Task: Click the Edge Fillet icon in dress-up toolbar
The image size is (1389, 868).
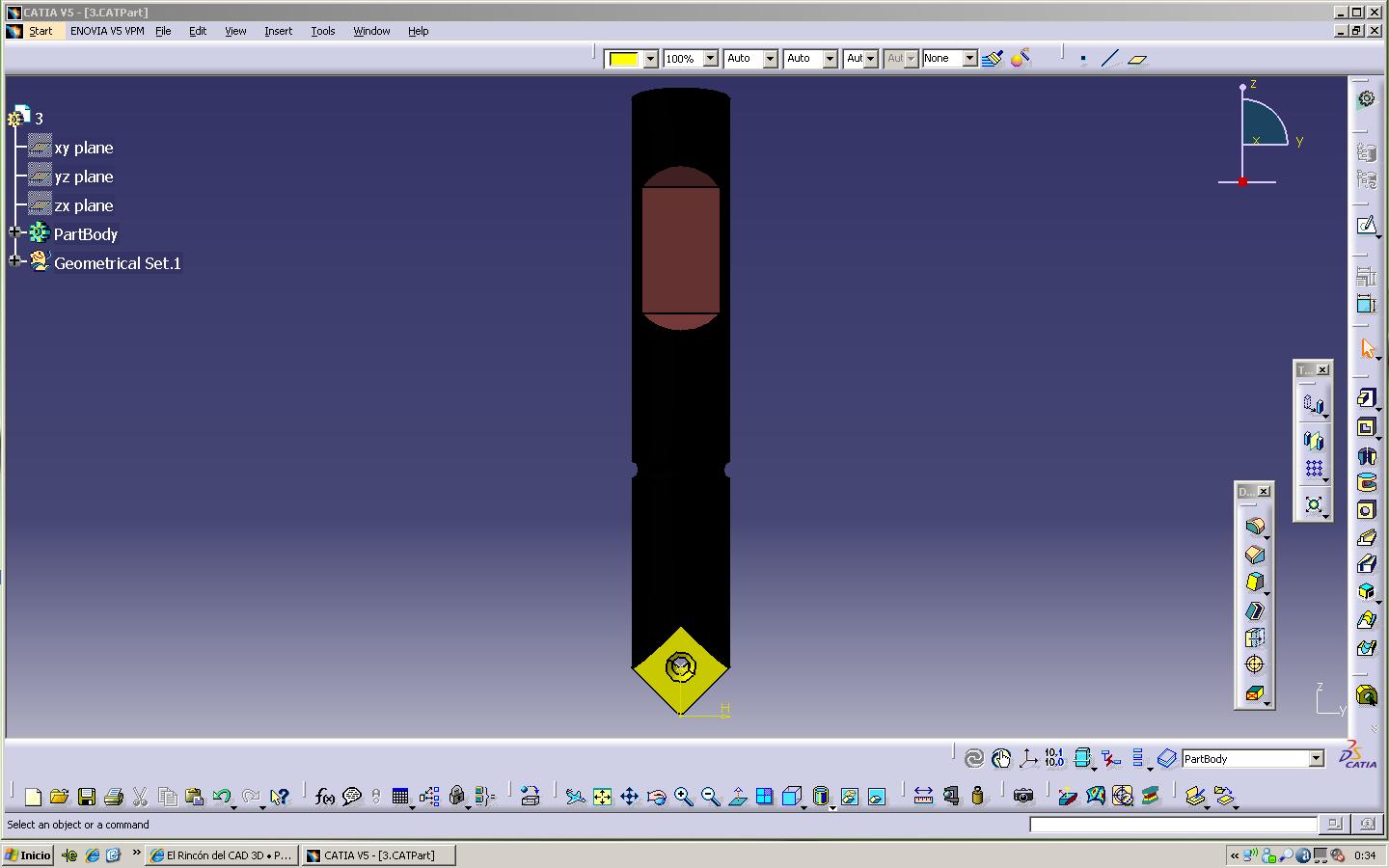Action: [1254, 527]
